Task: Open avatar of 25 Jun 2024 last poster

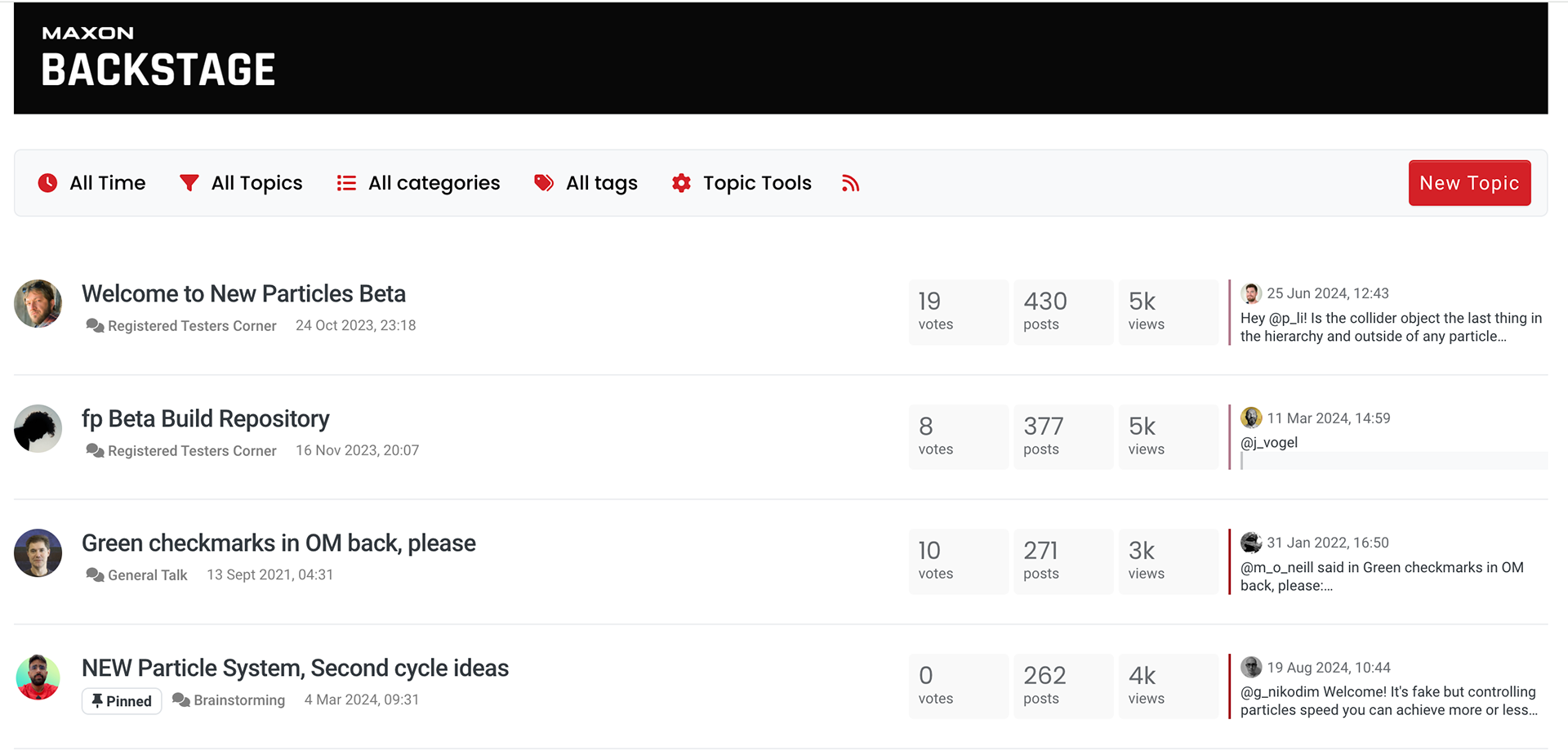Action: [x=1251, y=293]
